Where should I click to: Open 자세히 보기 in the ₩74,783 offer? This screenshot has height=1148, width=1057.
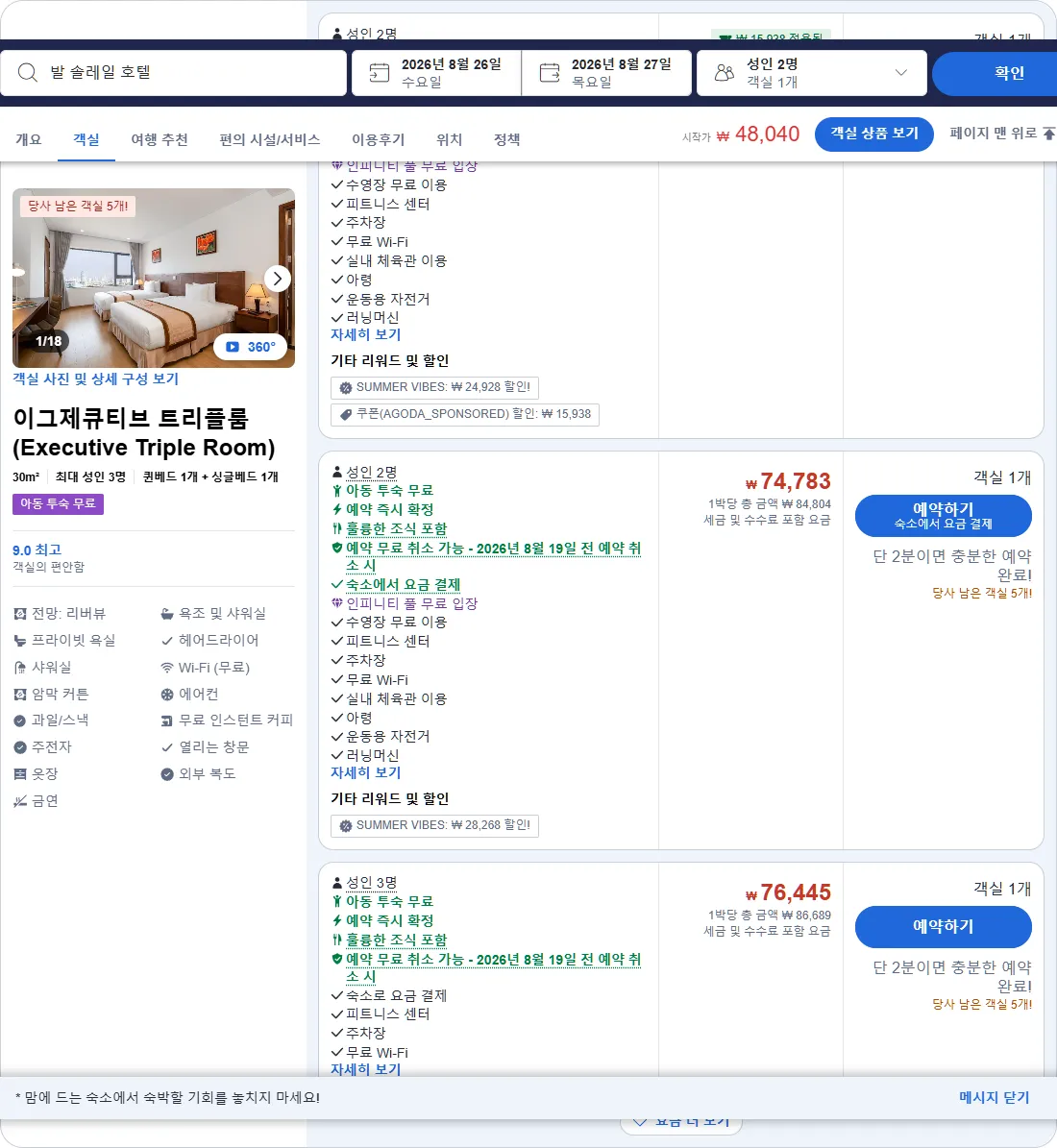(x=365, y=772)
